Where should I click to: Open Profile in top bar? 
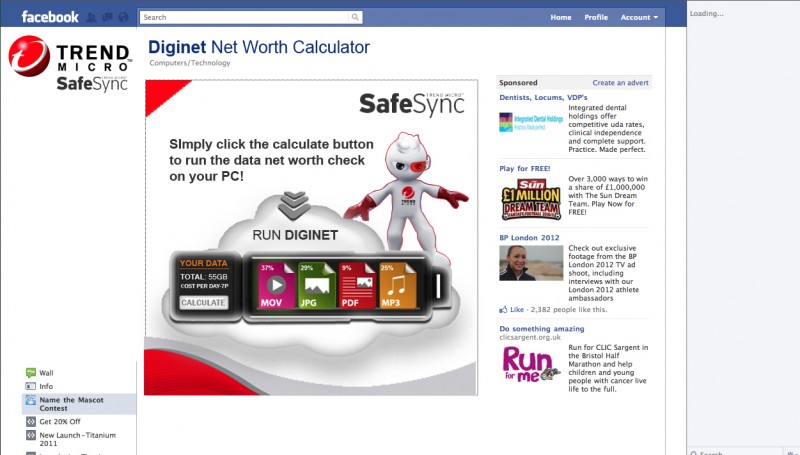pos(596,17)
